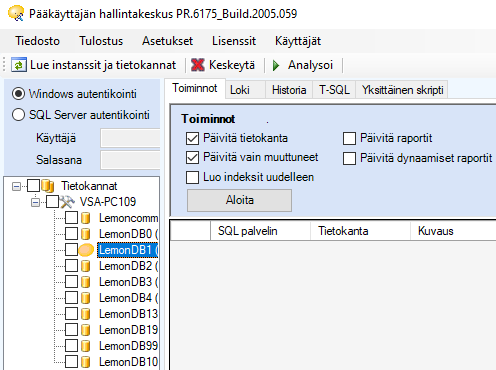
Task: Click the LemonDB99 database cylinder icon
Action: click(x=86, y=346)
